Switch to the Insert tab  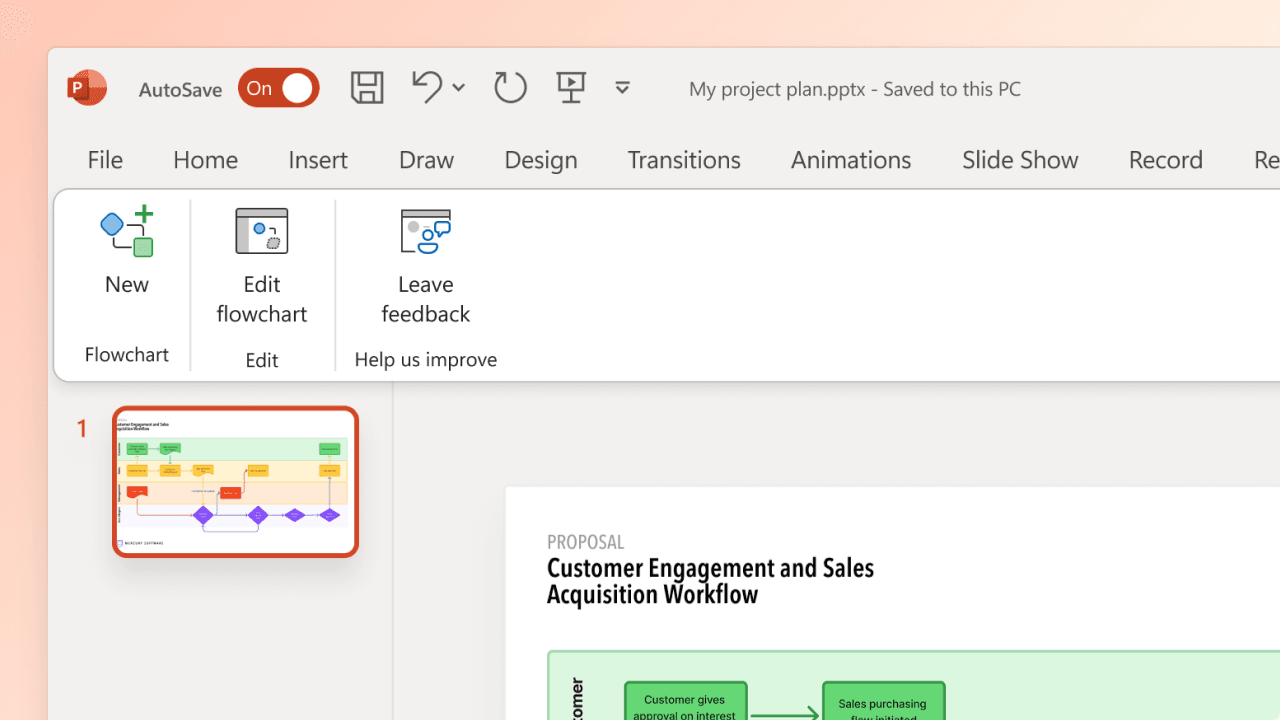[x=317, y=159]
